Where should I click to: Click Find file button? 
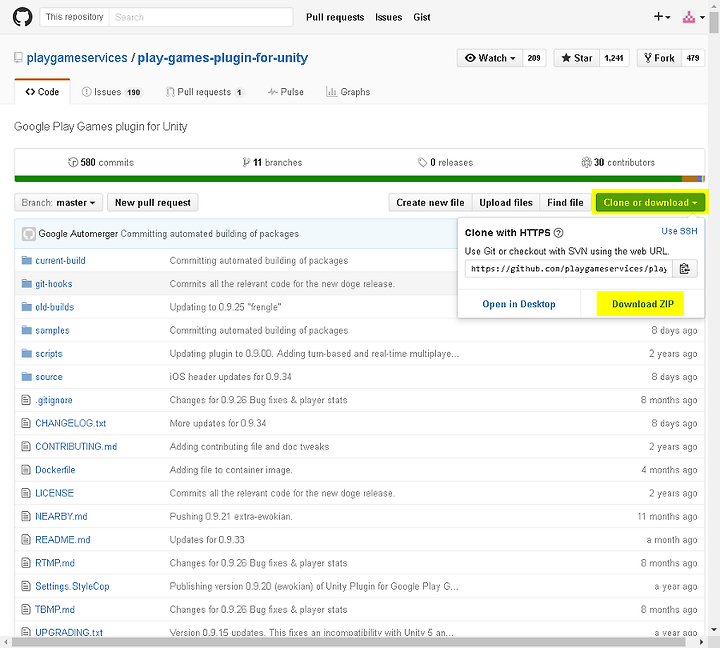pos(565,203)
